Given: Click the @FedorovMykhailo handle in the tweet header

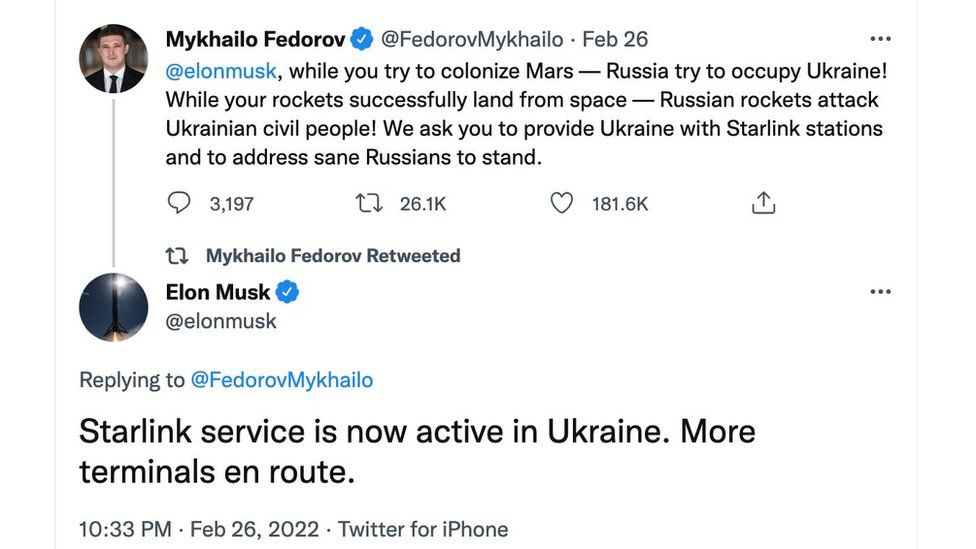Looking at the screenshot, I should coord(471,40).
